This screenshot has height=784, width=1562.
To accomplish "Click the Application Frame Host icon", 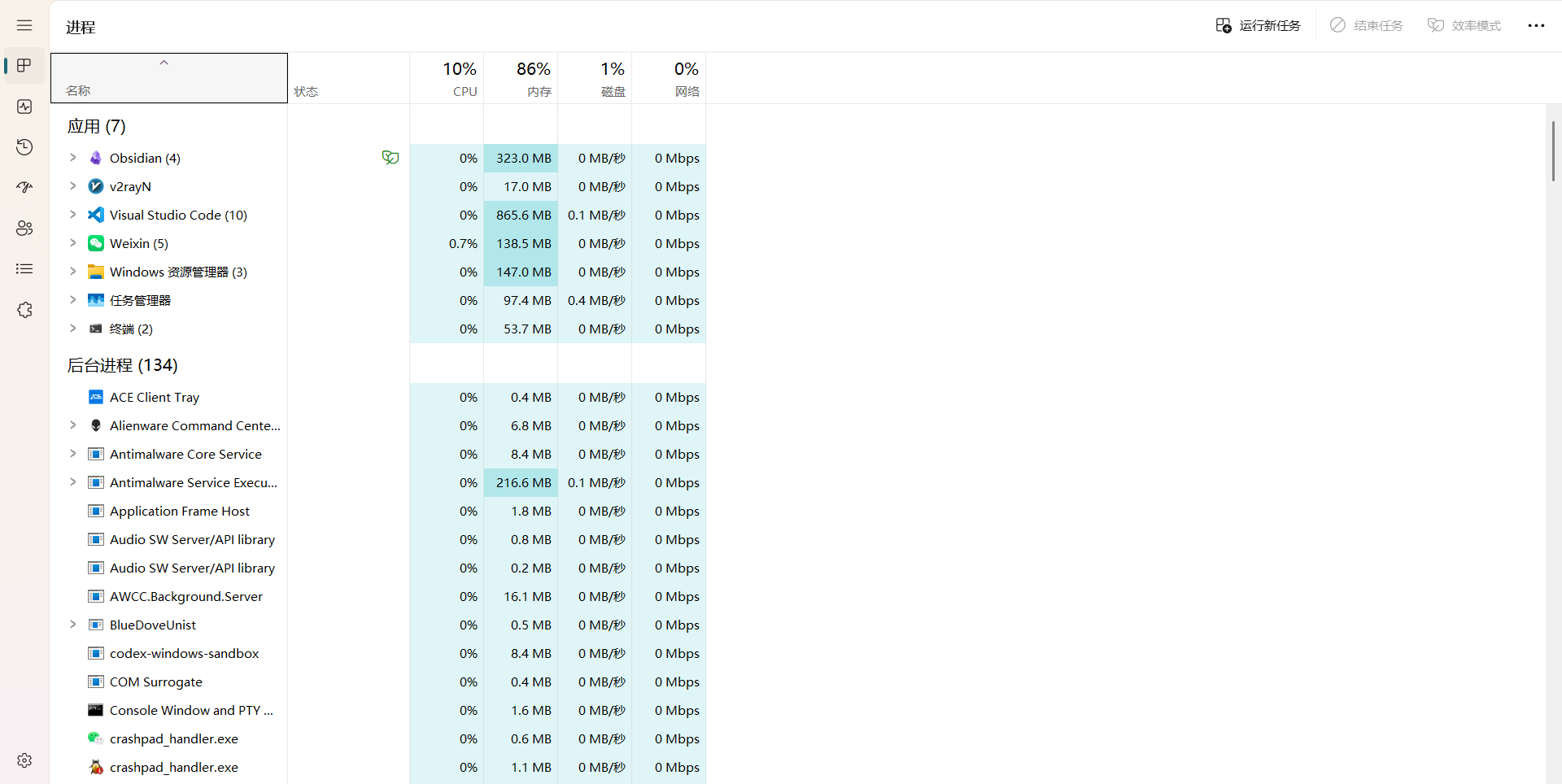I will point(96,511).
